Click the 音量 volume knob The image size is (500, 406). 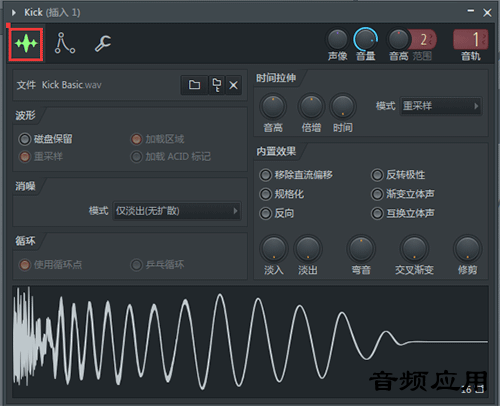coord(366,39)
